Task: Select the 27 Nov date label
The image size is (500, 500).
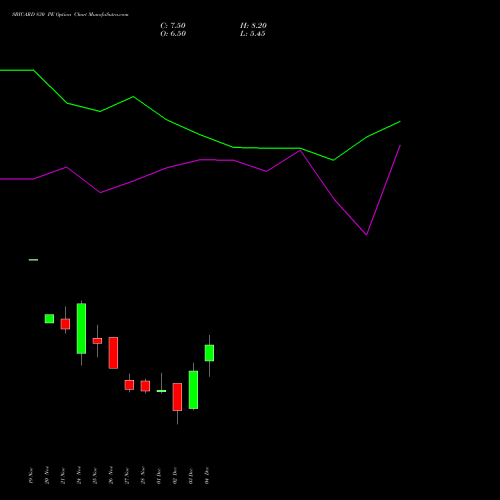Action: point(127,476)
